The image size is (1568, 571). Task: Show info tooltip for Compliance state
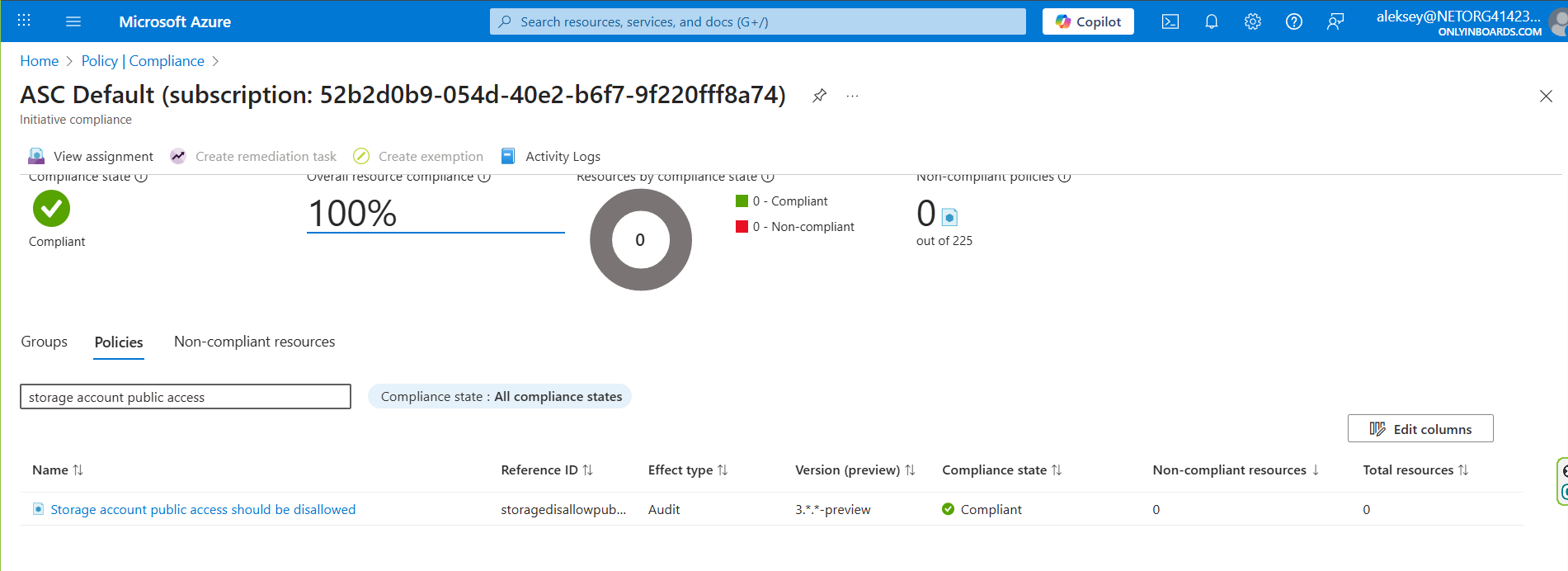point(141,177)
